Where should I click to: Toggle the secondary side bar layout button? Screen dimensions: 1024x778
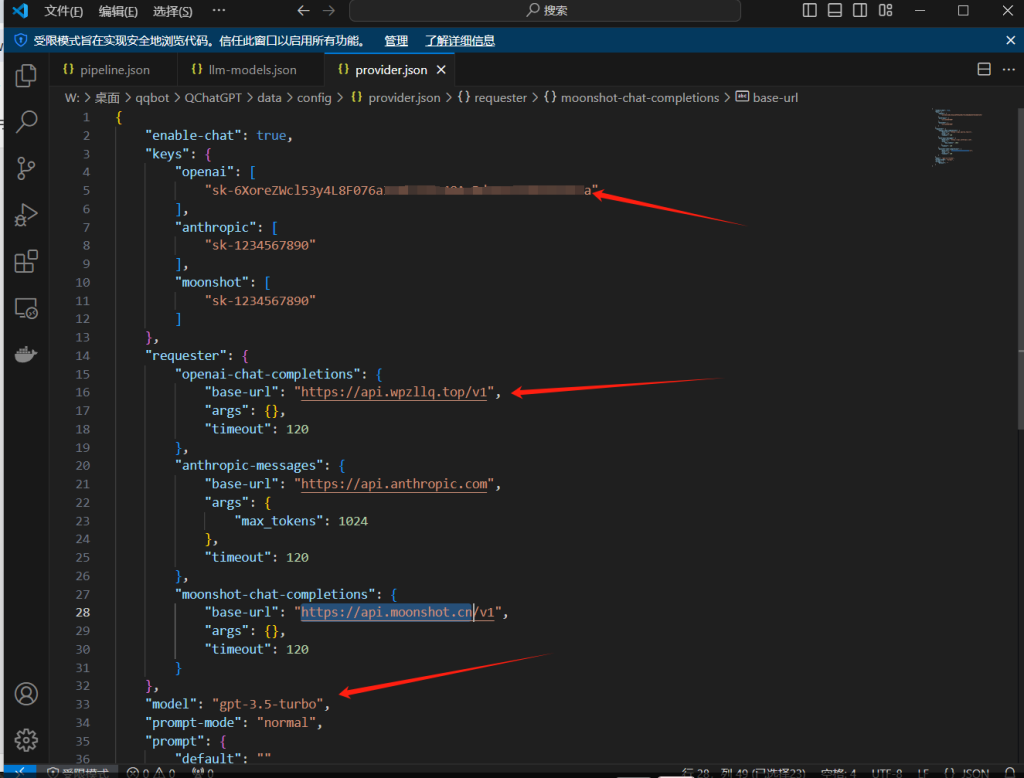tap(860, 11)
